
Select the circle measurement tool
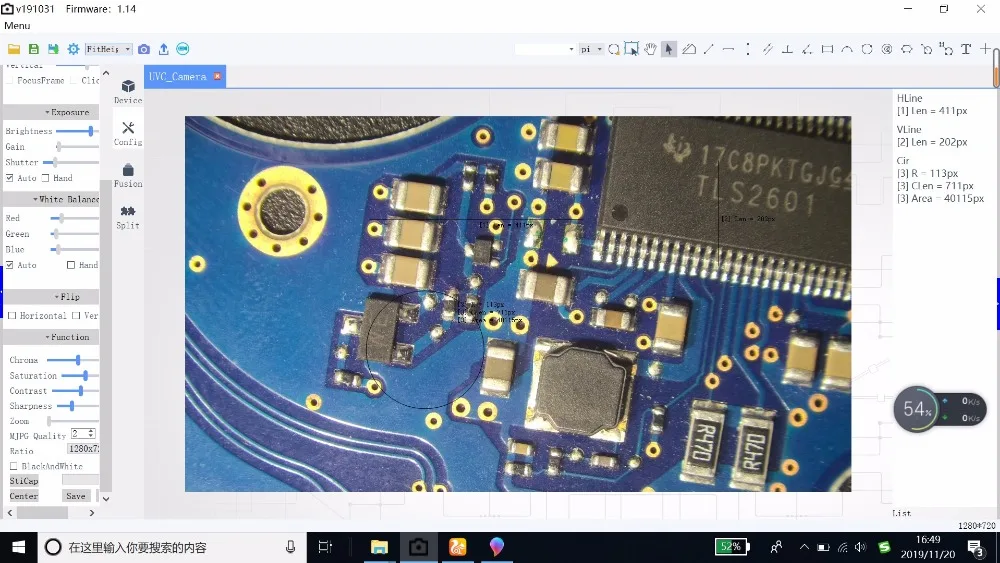click(867, 49)
